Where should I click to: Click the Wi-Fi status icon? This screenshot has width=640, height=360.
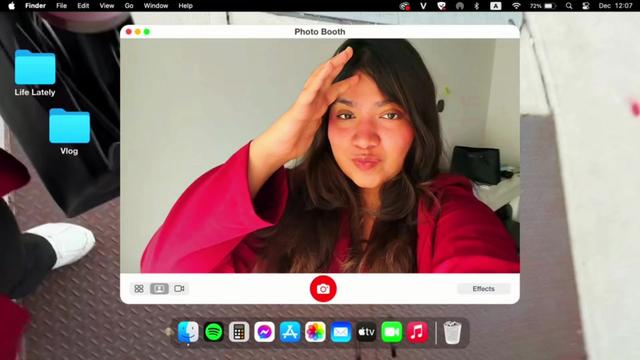516,6
